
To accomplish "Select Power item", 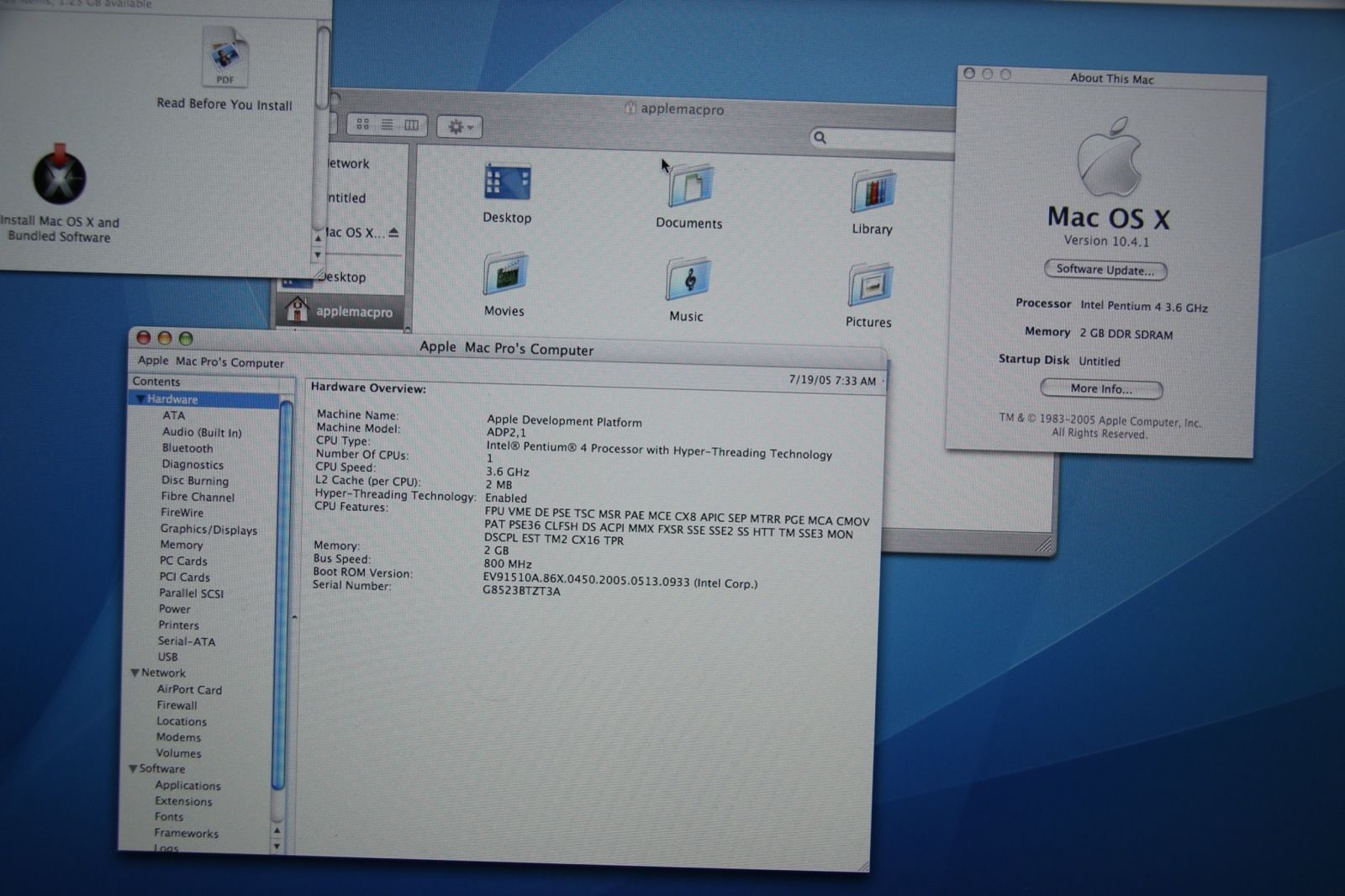I will pos(174,609).
